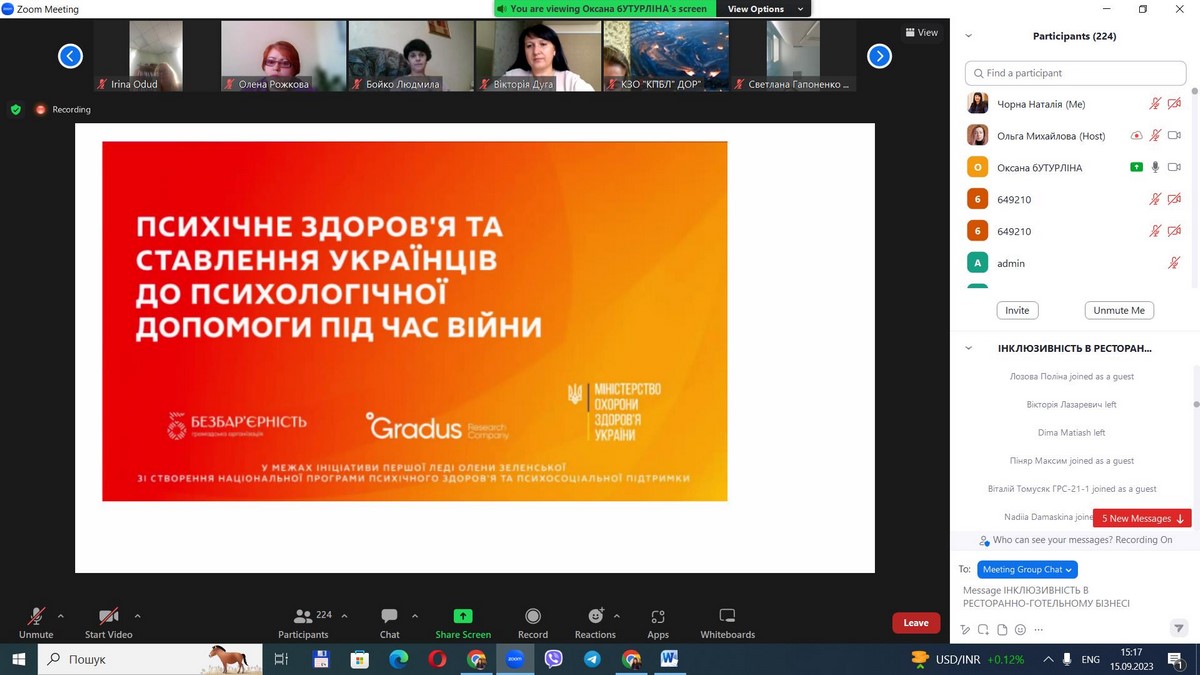Viewport: 1200px width, 675px height.
Task: Toggle the Participants panel button
Action: point(303,616)
